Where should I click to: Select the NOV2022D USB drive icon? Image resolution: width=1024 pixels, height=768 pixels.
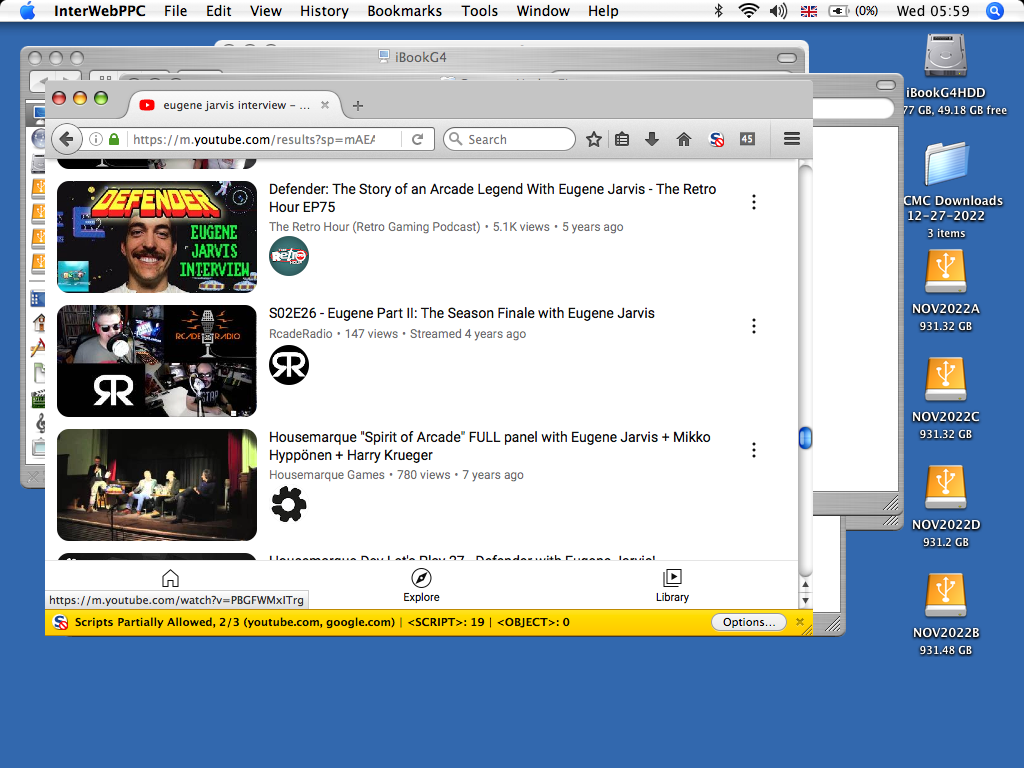(x=945, y=488)
